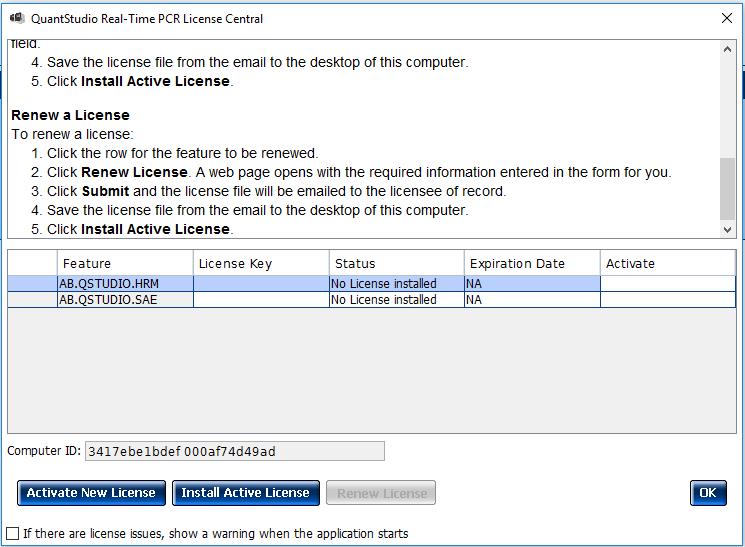Image resolution: width=745 pixels, height=547 pixels.
Task: Click the HRM row License Key cell
Action: click(x=261, y=284)
